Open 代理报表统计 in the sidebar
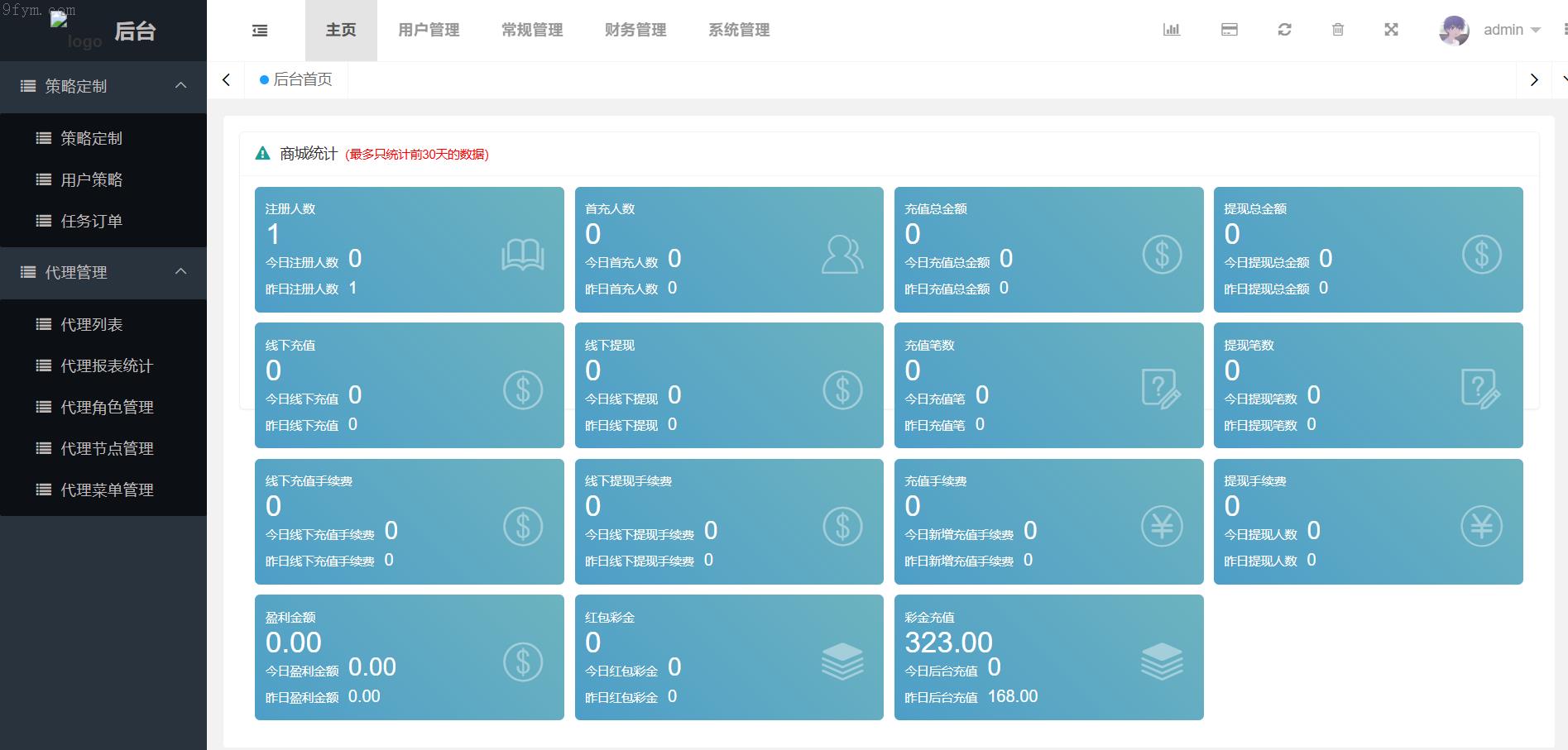Image resolution: width=1568 pixels, height=750 pixels. tap(106, 365)
